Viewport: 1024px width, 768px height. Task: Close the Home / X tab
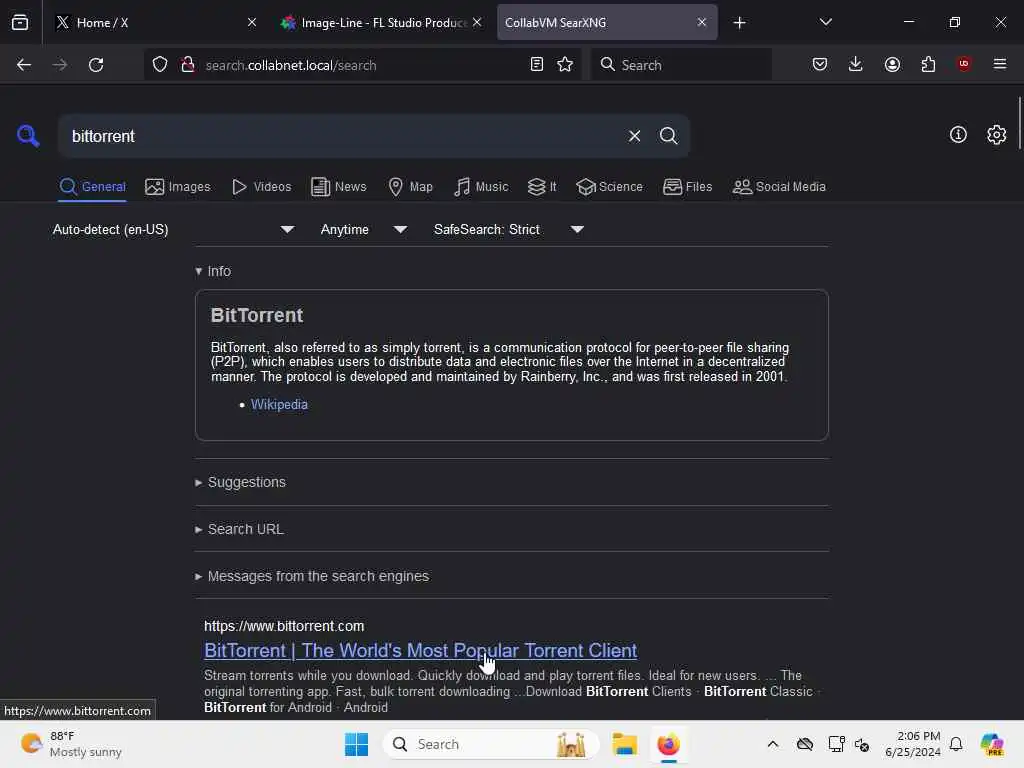[252, 22]
